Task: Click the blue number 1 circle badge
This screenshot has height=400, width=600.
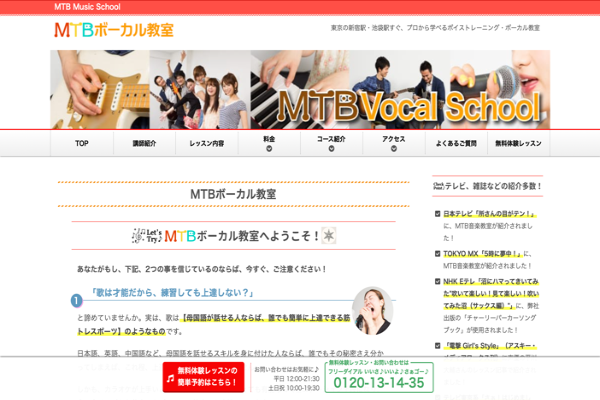Action: 77,300
